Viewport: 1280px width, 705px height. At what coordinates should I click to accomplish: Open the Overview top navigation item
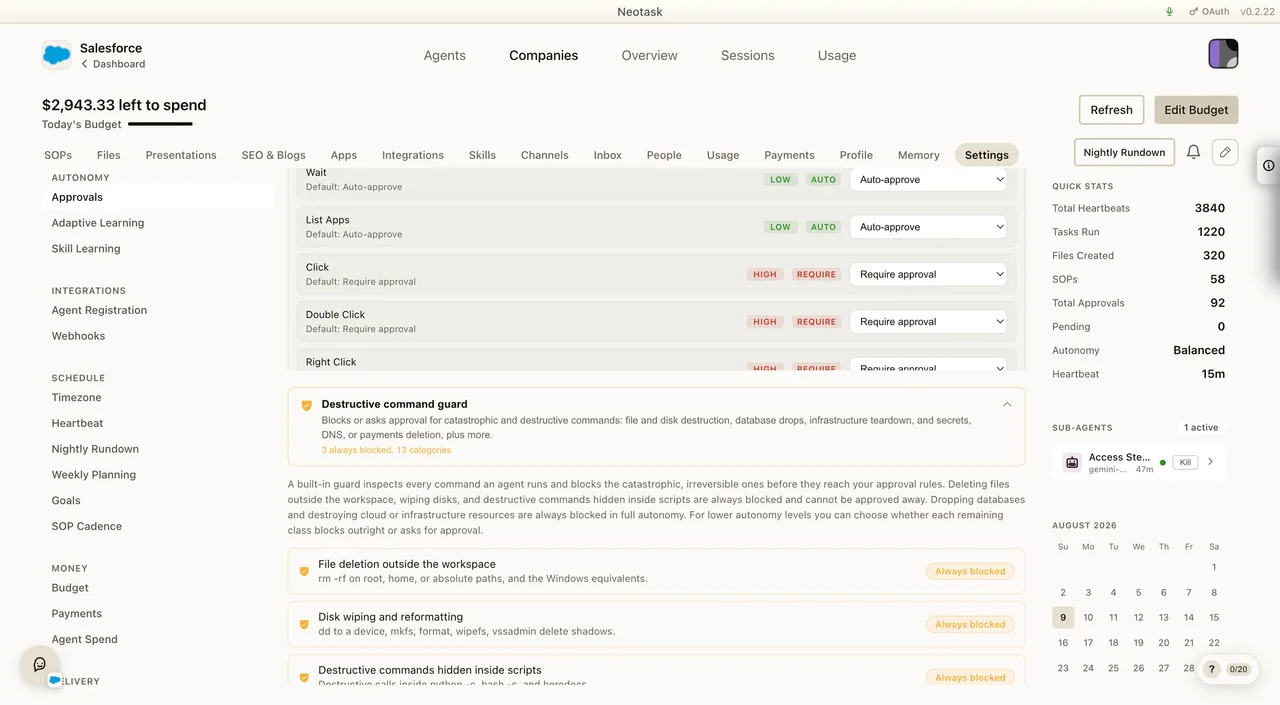point(650,56)
